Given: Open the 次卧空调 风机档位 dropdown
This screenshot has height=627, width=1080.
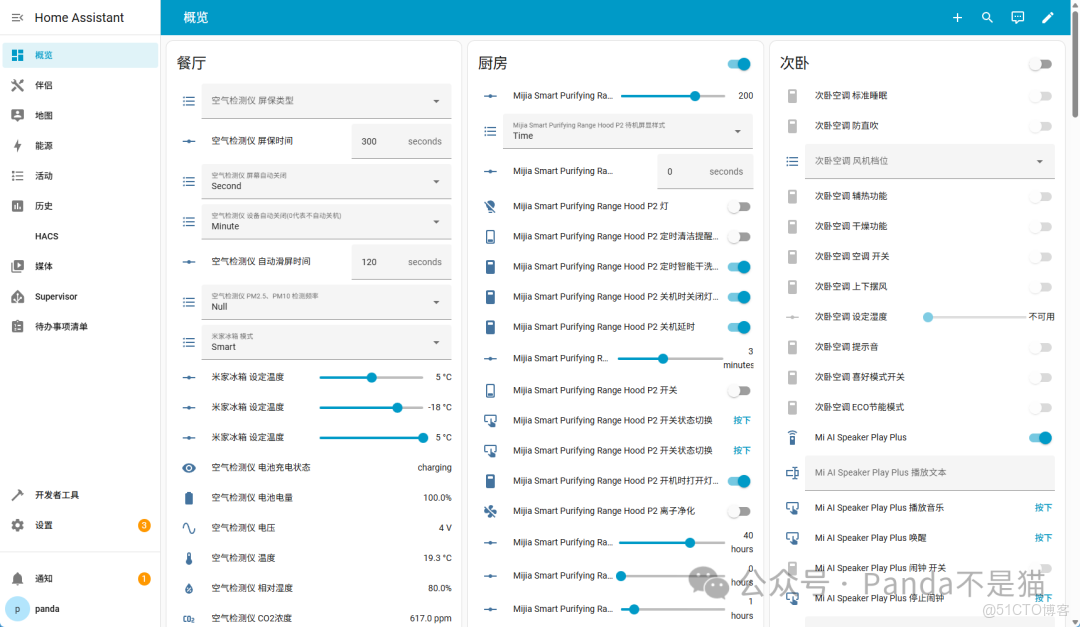Looking at the screenshot, I should [x=929, y=161].
